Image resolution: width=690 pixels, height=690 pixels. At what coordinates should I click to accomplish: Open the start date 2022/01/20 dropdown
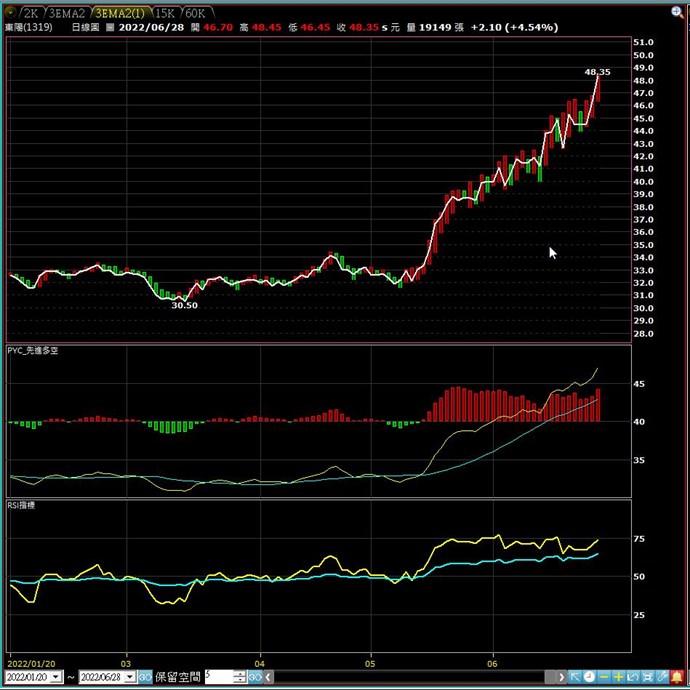pos(55,677)
